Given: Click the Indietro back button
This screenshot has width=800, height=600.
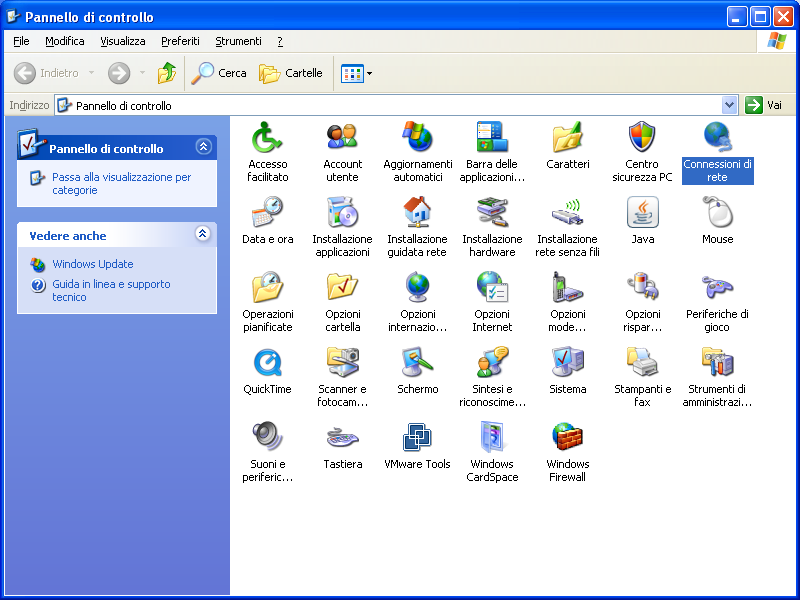Looking at the screenshot, I should pyautogui.click(x=46, y=73).
